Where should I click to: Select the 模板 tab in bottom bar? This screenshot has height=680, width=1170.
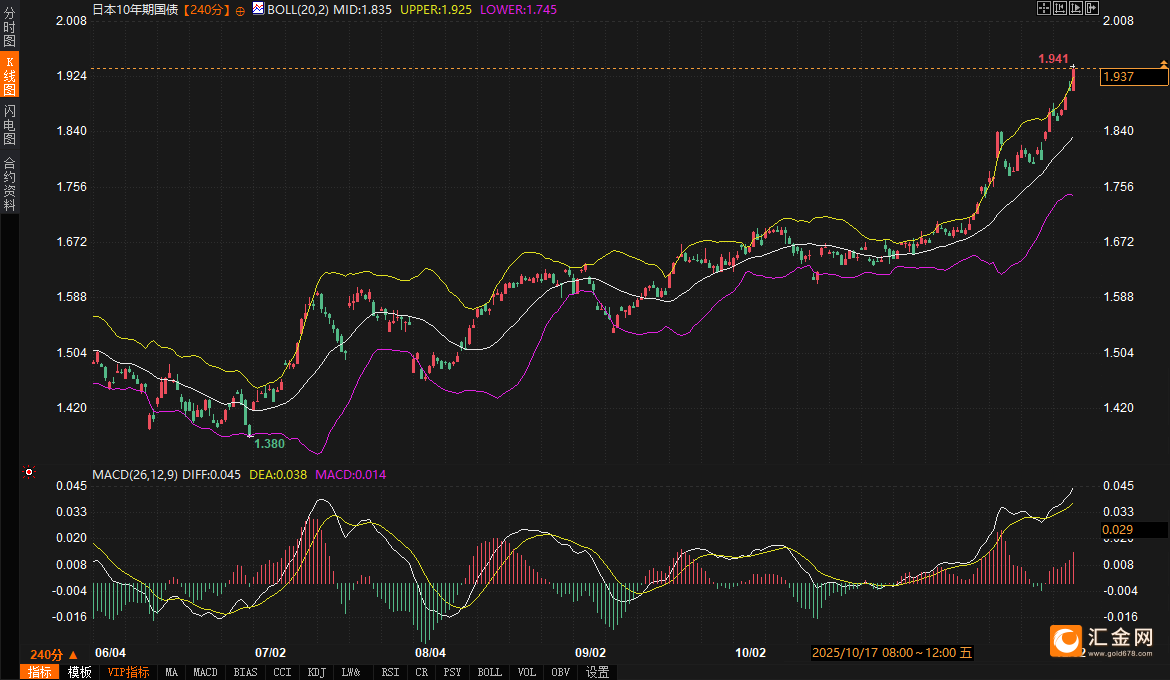79,672
